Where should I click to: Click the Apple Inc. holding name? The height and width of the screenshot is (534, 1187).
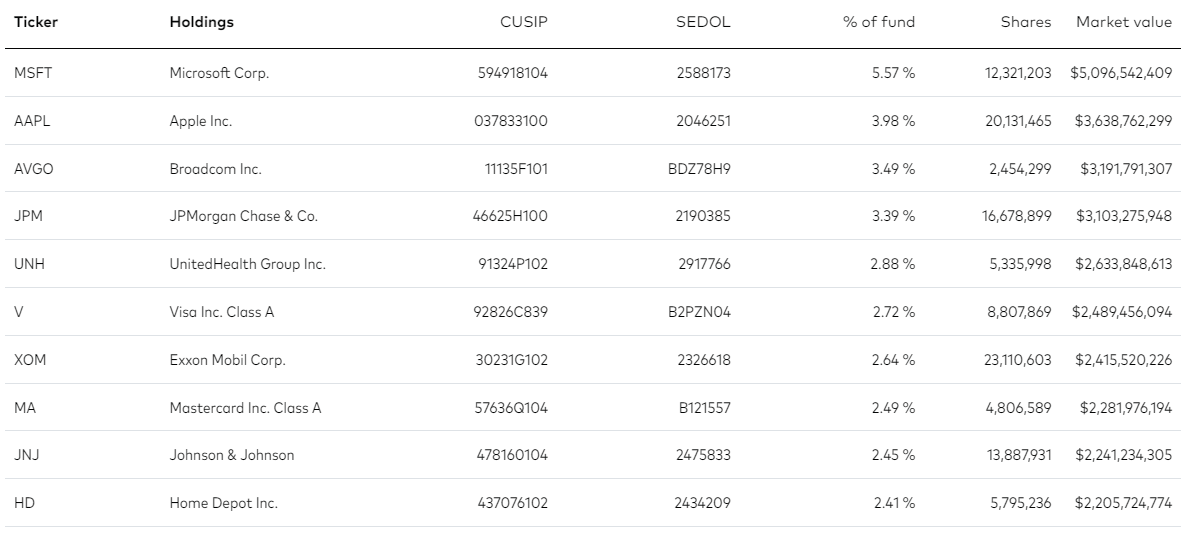[x=201, y=121]
